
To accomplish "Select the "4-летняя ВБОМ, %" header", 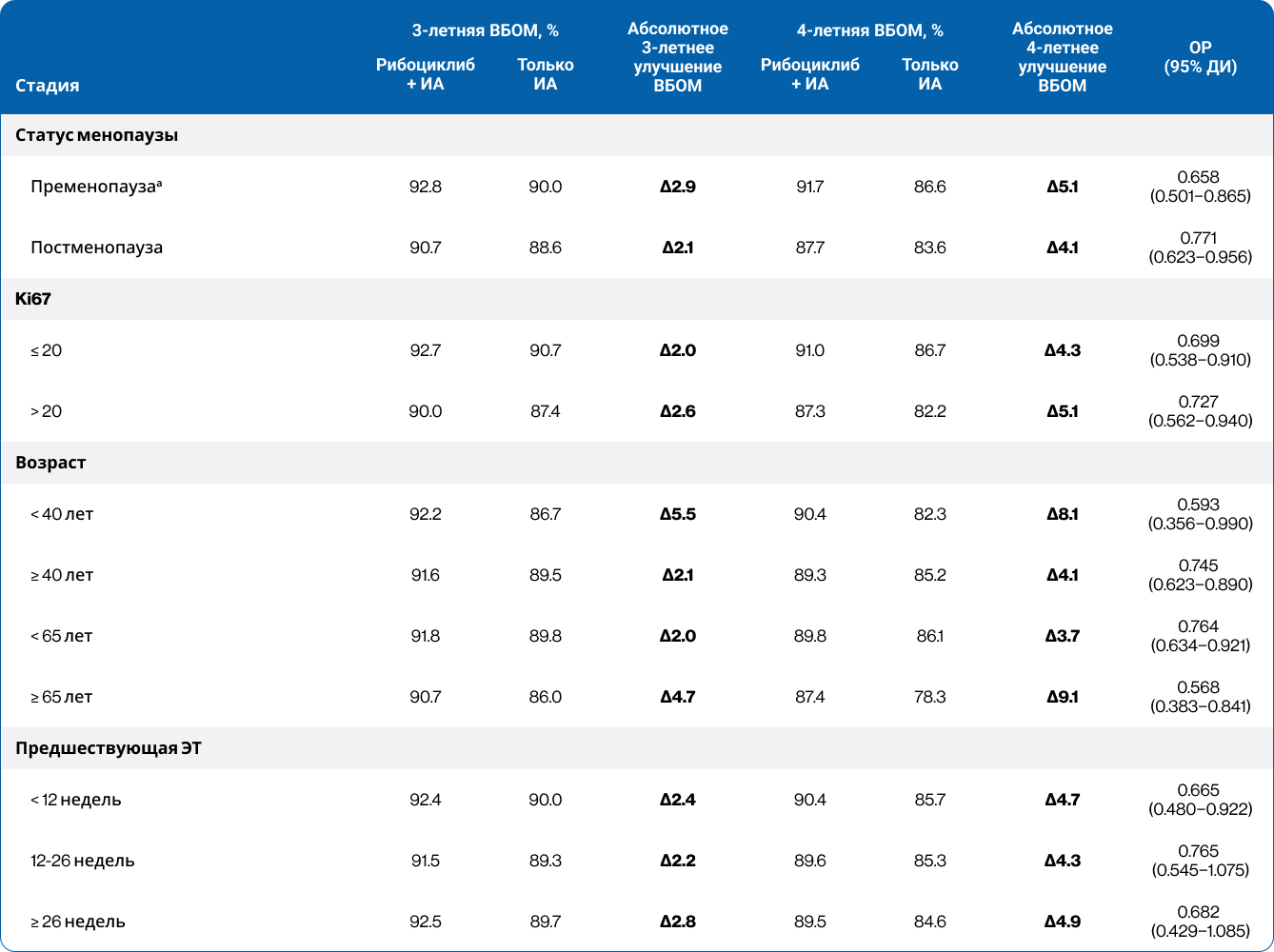I will pyautogui.click(x=869, y=30).
